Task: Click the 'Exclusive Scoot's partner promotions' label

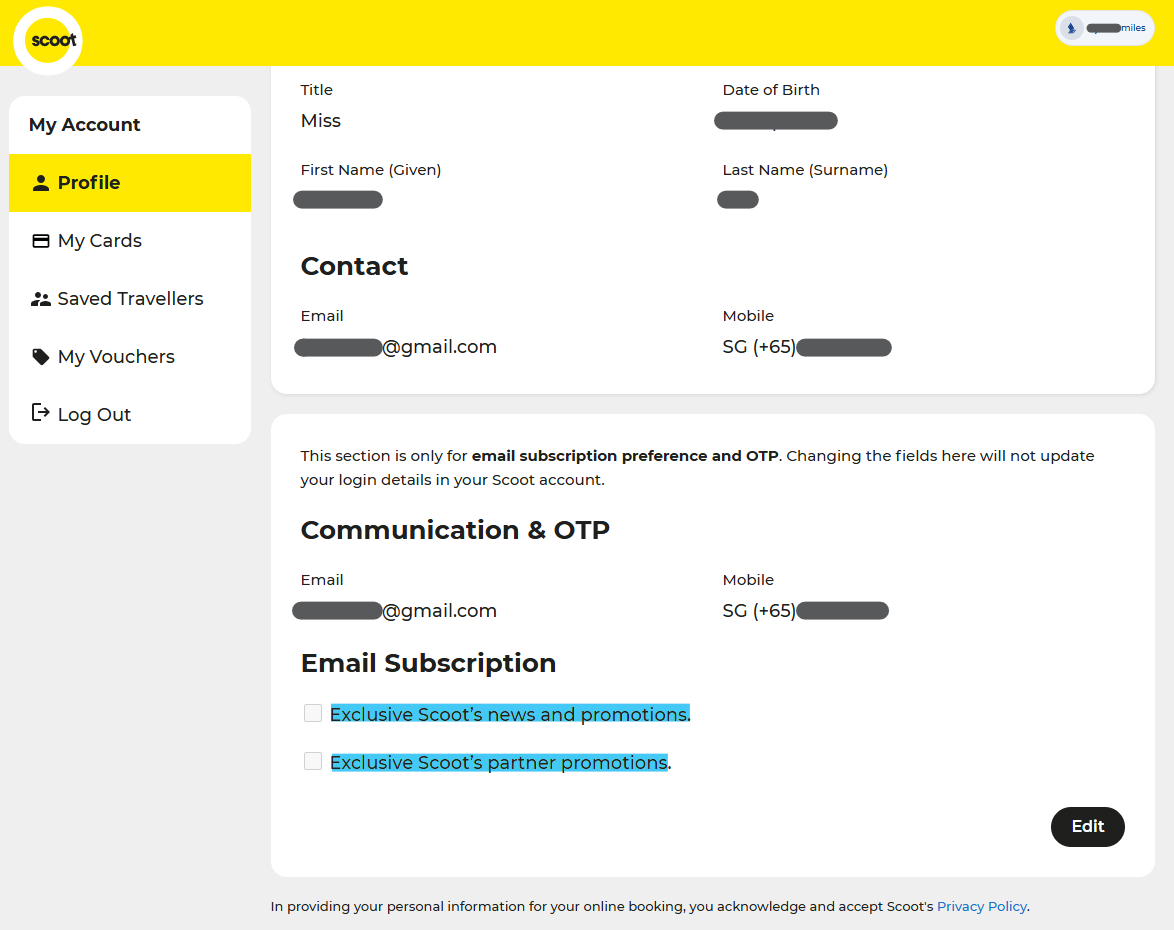Action: (x=500, y=762)
